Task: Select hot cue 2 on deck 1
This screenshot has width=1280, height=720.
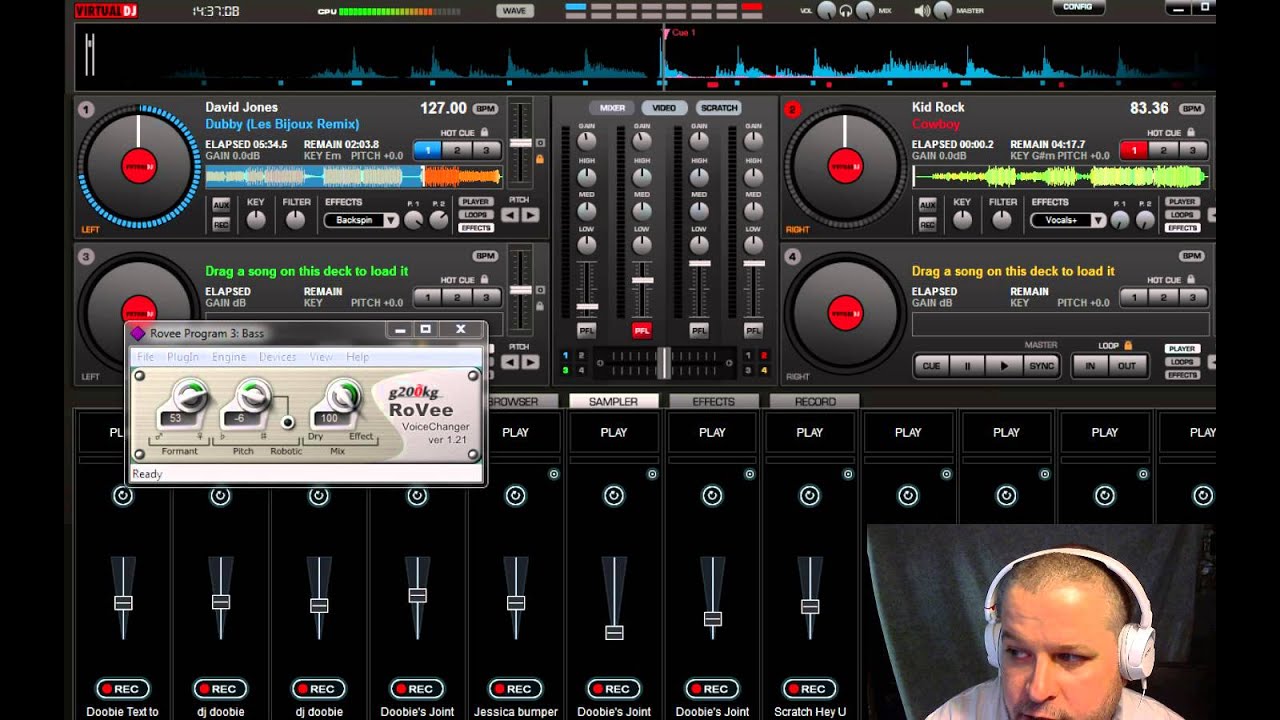Action: point(457,150)
